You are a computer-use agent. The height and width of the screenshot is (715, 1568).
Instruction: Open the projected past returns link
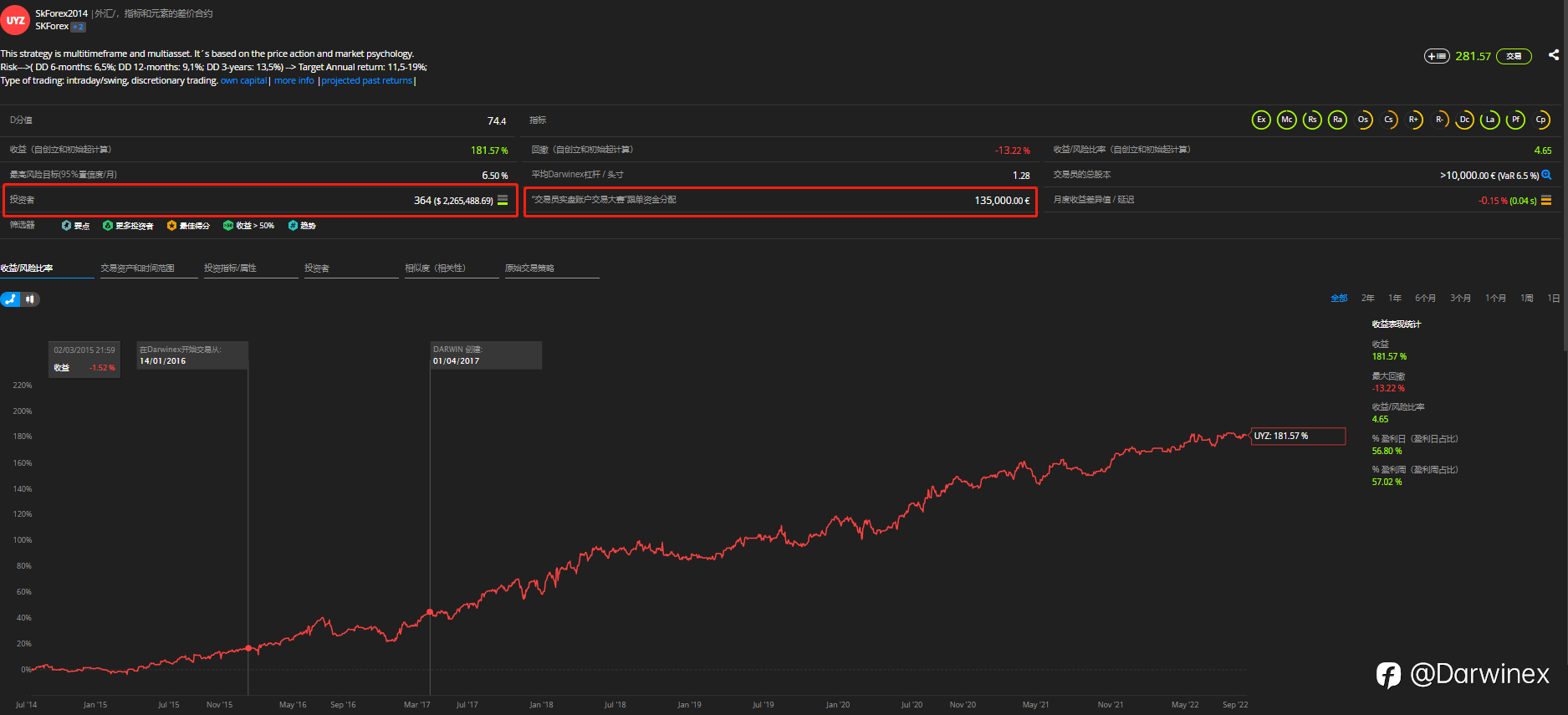pos(367,80)
